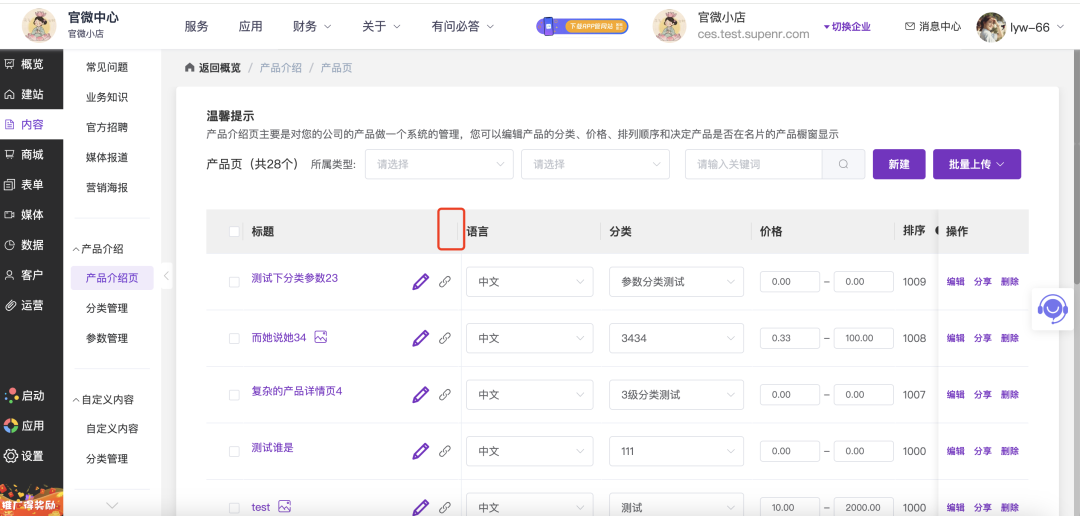Click the 请输入关键词 search input field
The image size is (1080, 516).
click(753, 165)
